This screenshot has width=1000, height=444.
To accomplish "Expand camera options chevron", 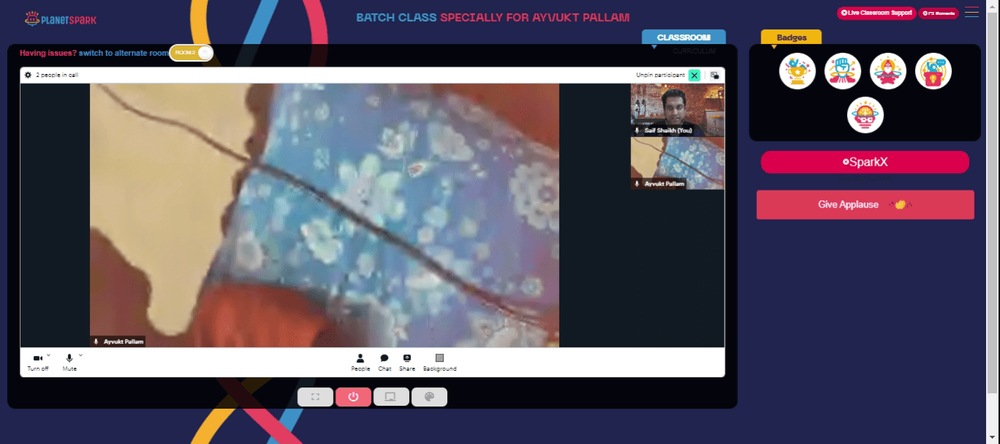I will (48, 355).
